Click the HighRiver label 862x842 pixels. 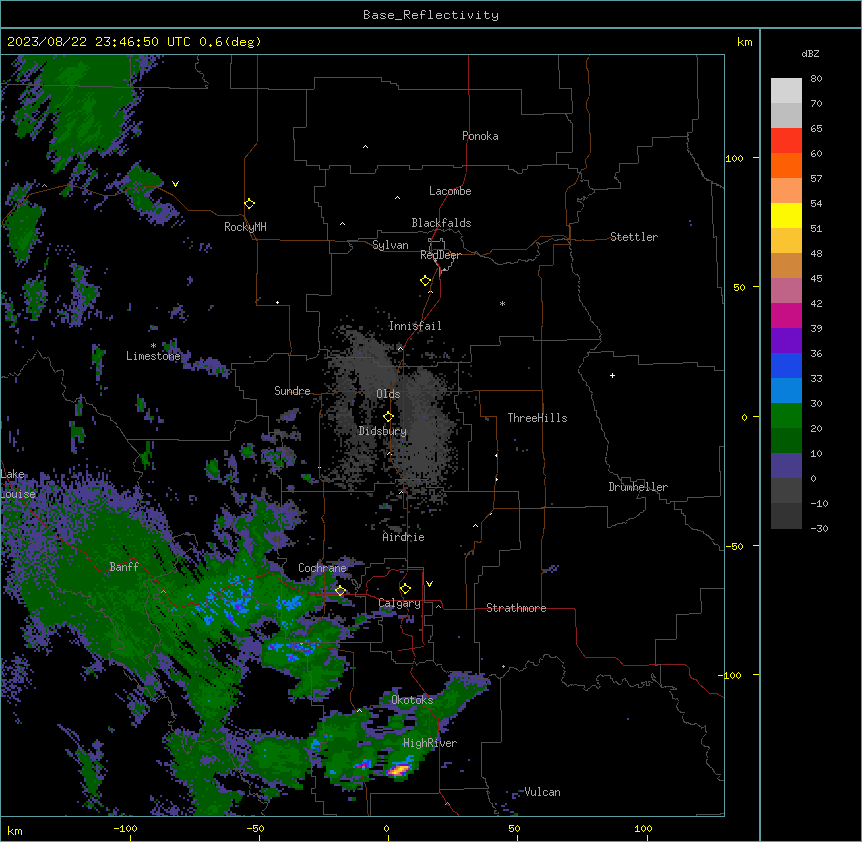(x=430, y=743)
